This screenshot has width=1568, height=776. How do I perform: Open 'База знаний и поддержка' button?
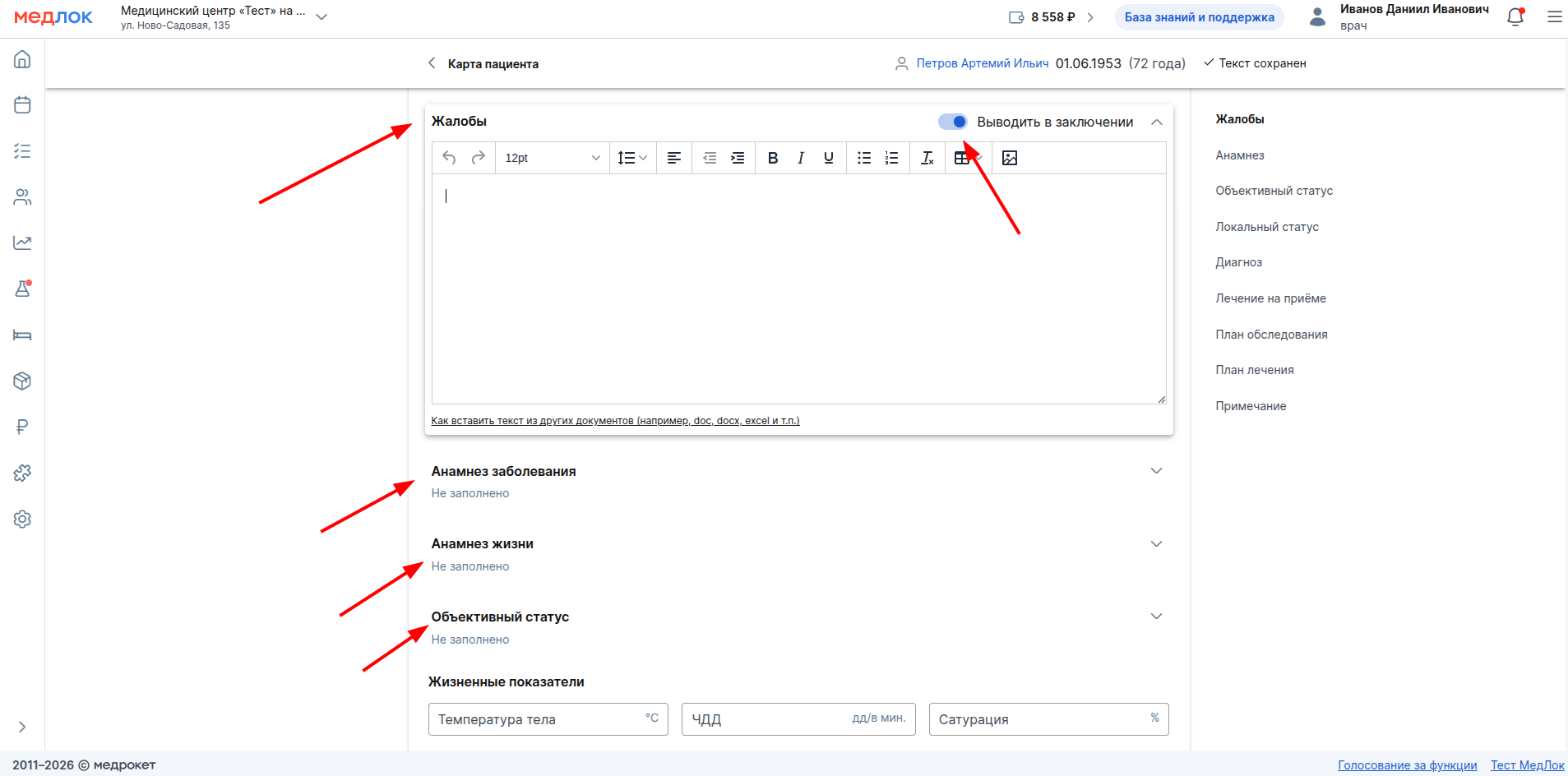(x=1199, y=17)
